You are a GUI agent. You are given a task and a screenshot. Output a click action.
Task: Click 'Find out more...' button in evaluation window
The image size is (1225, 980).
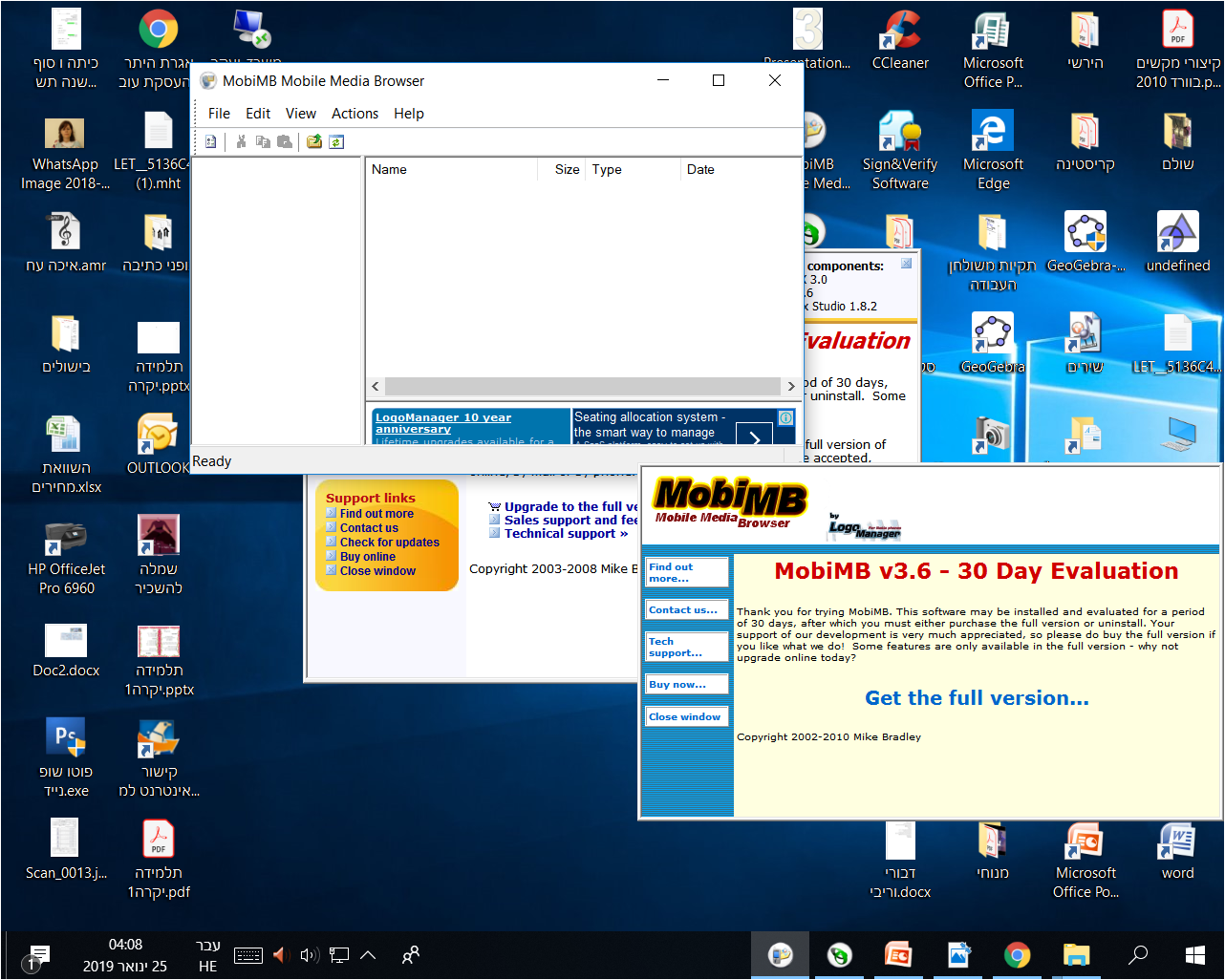[686, 572]
